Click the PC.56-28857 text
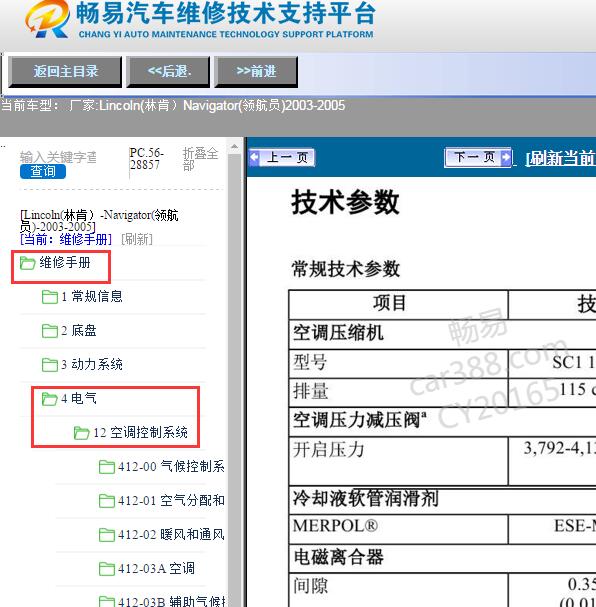596x607 pixels. point(146,159)
